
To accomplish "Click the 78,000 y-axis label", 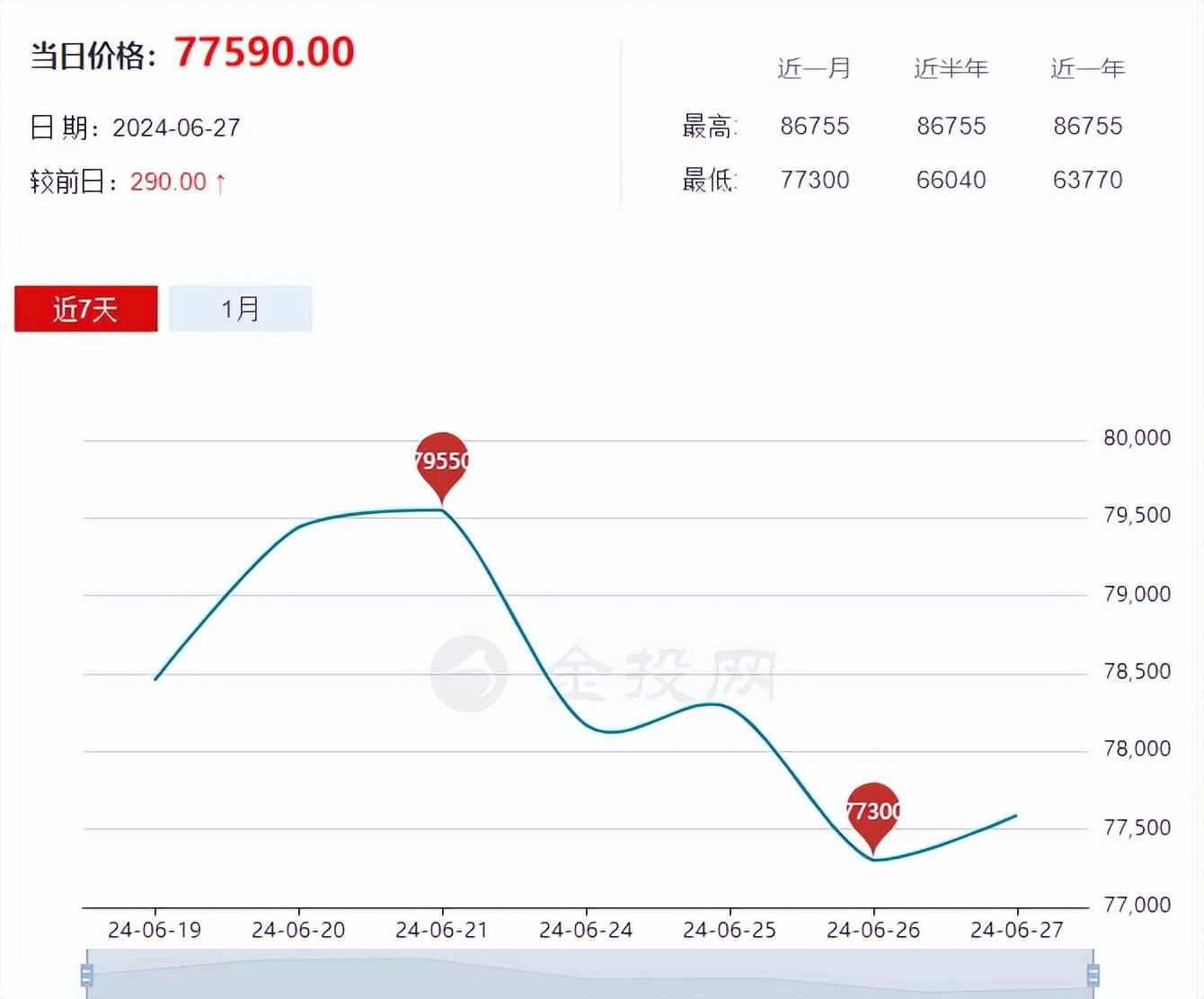I will pos(1138,748).
